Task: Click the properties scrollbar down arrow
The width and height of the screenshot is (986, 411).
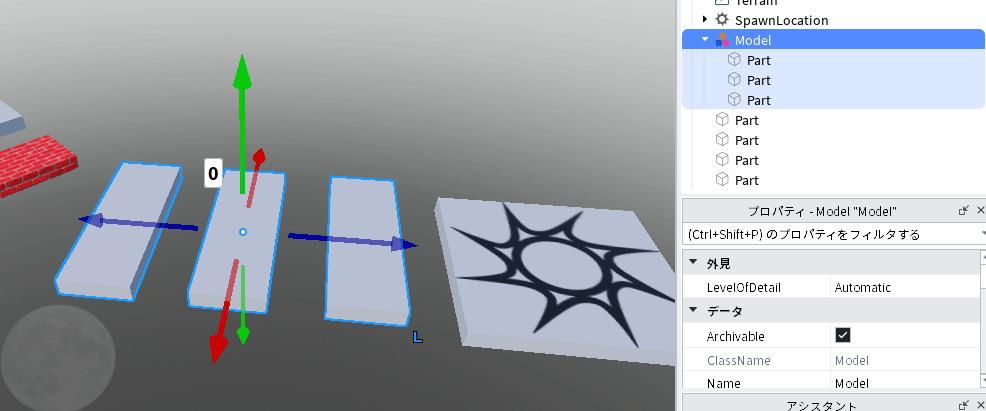Action: point(983,381)
